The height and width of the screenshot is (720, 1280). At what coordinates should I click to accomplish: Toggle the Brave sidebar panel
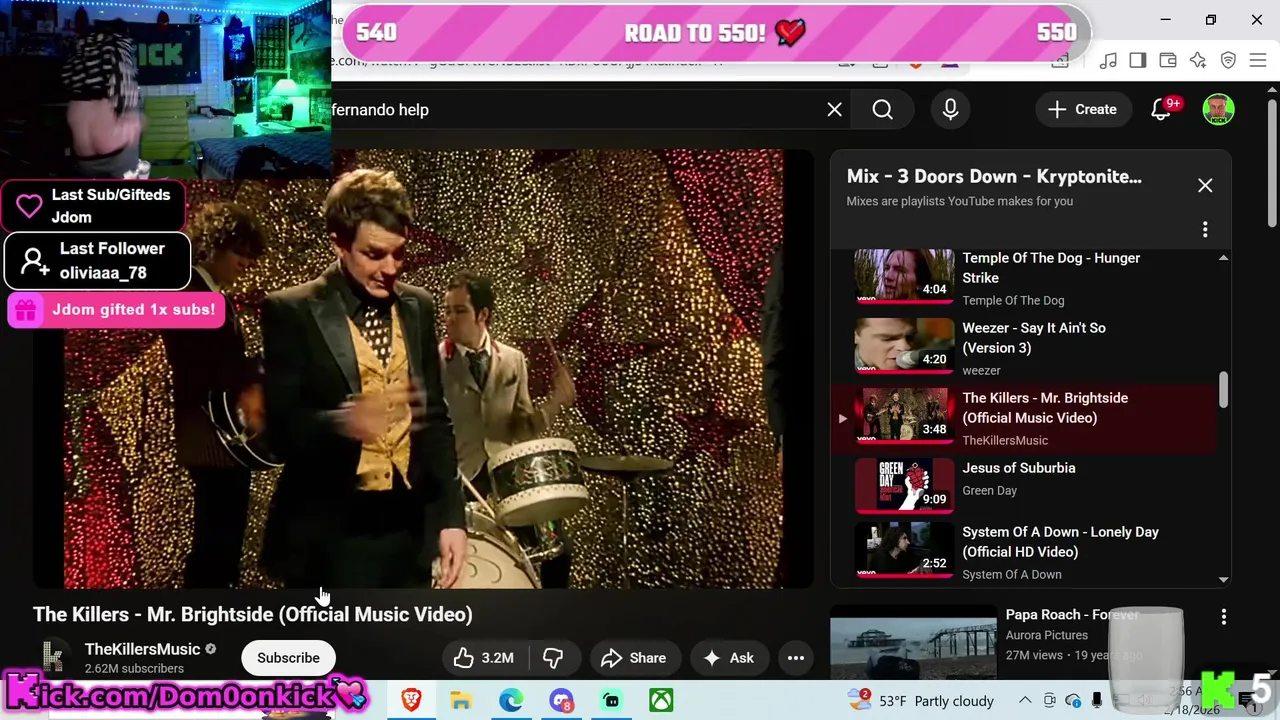coord(1138,61)
